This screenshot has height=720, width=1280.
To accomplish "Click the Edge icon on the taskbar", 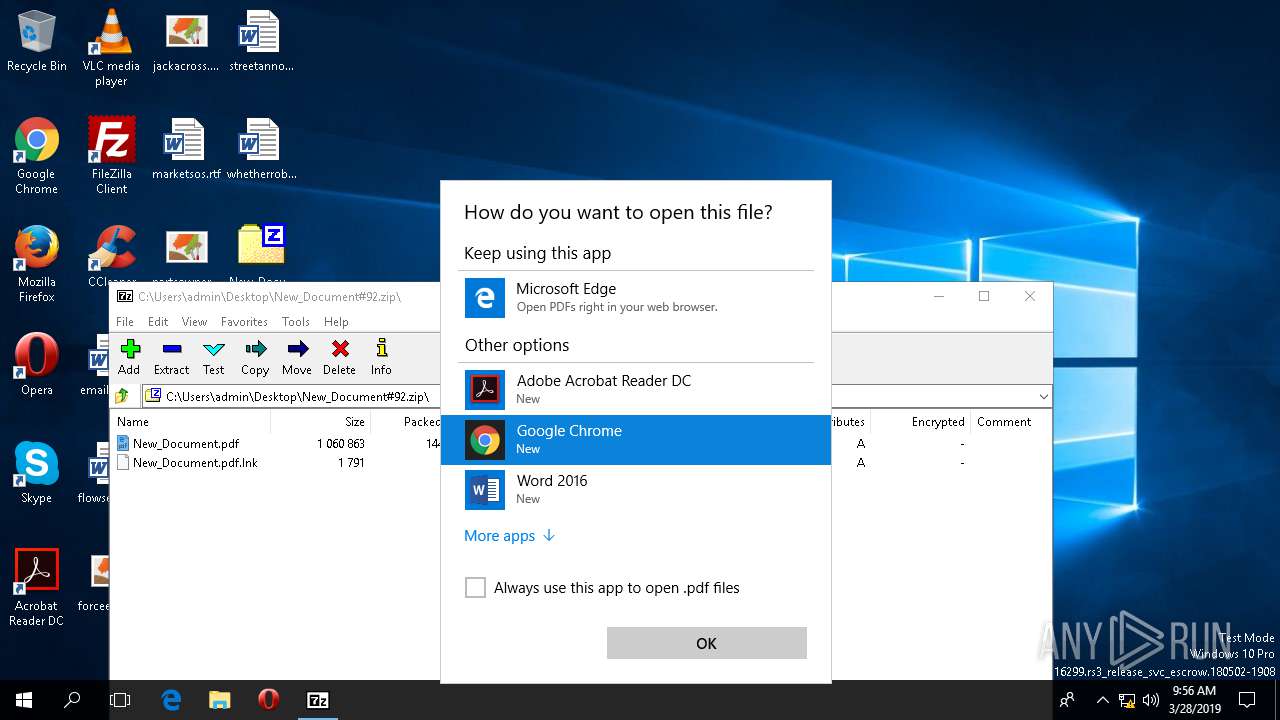I will (171, 700).
